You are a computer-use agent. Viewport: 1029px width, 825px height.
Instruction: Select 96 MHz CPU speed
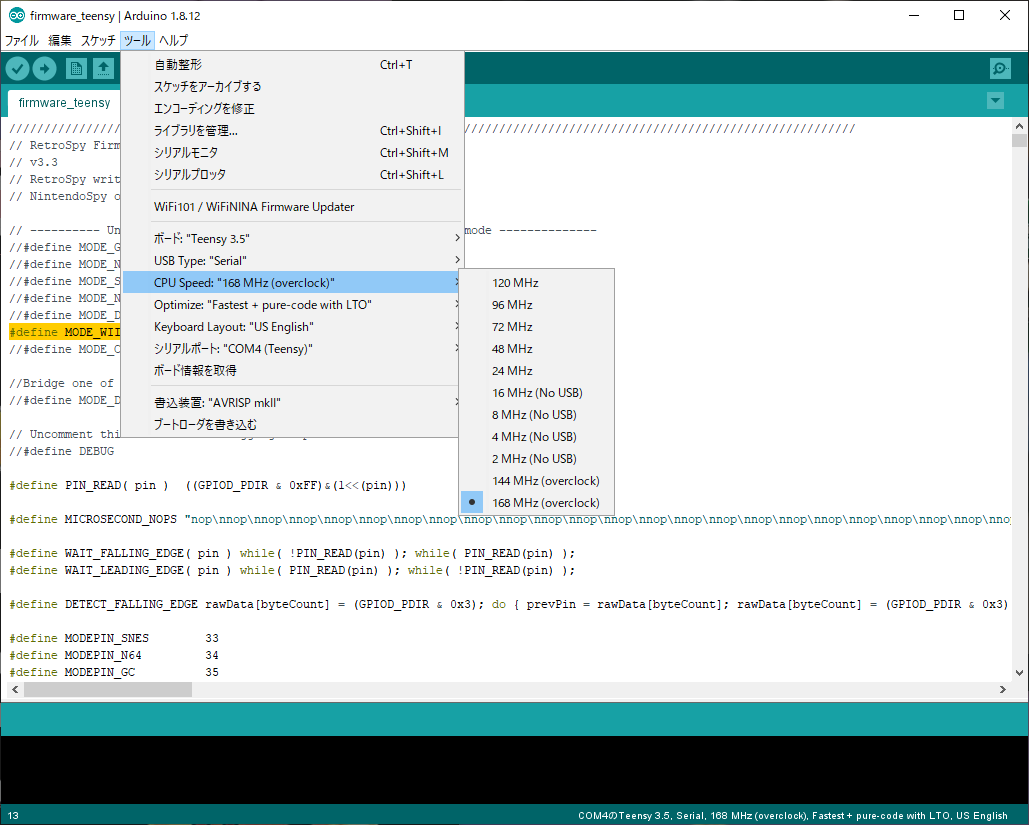click(537, 305)
